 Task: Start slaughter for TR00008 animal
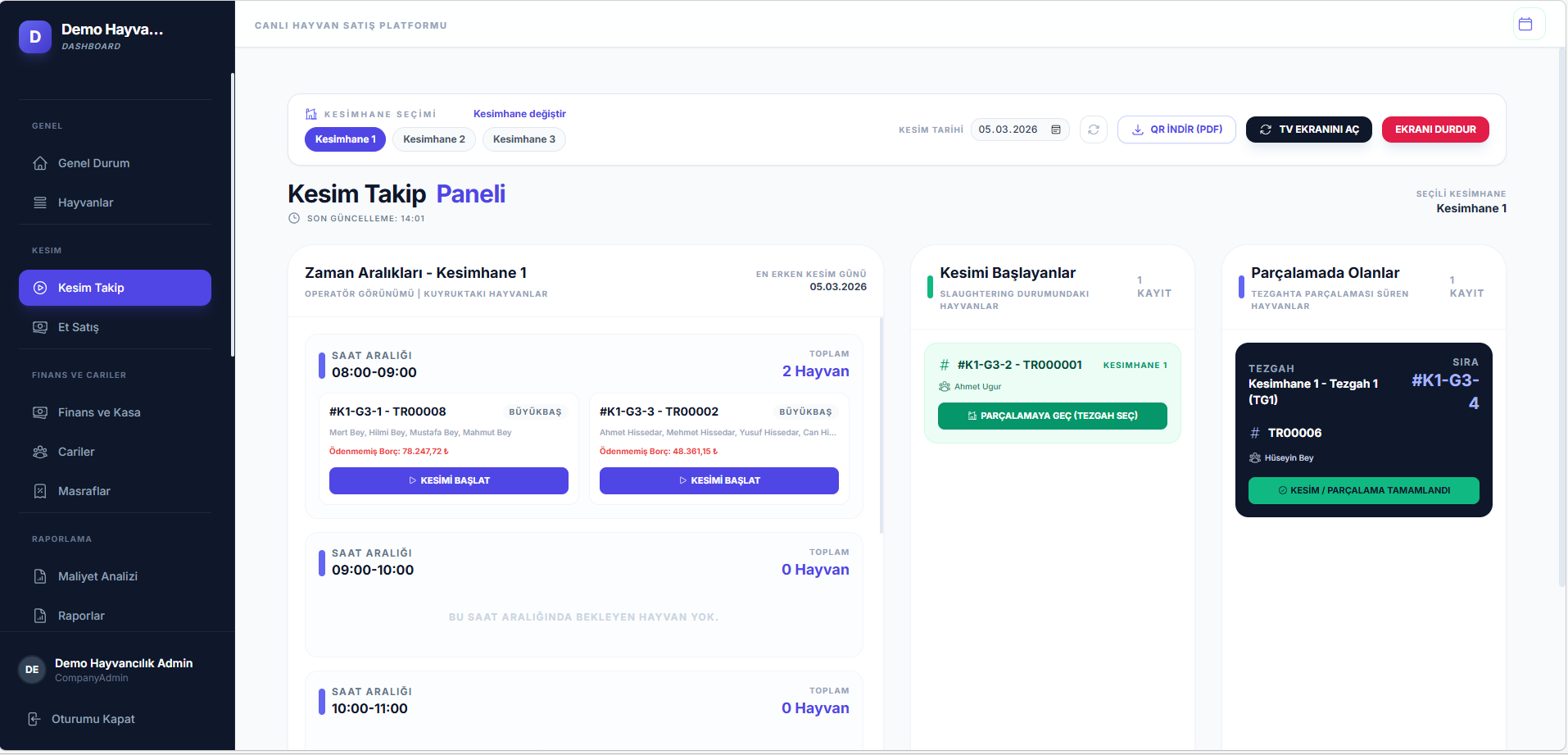click(448, 480)
